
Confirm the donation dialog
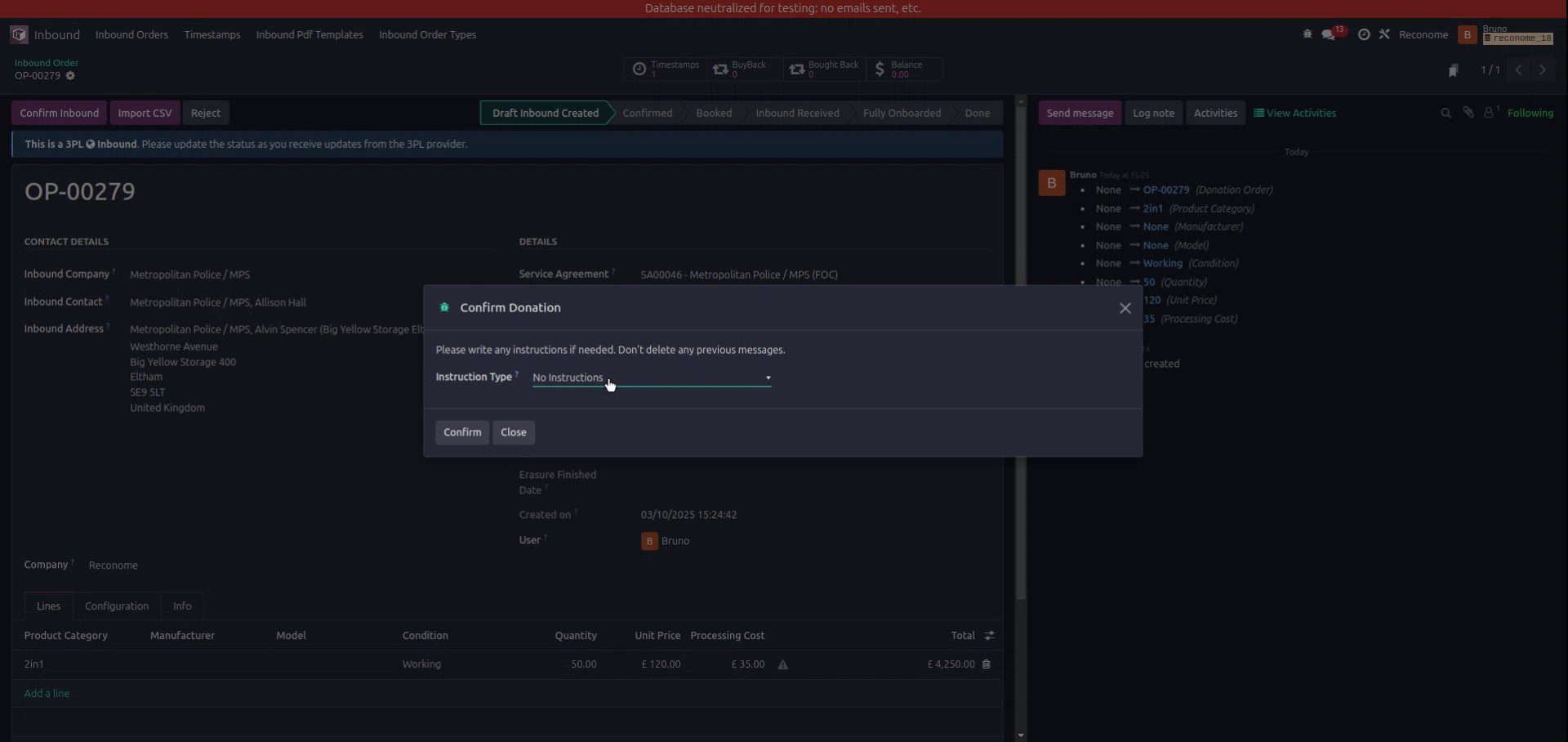[x=461, y=432]
